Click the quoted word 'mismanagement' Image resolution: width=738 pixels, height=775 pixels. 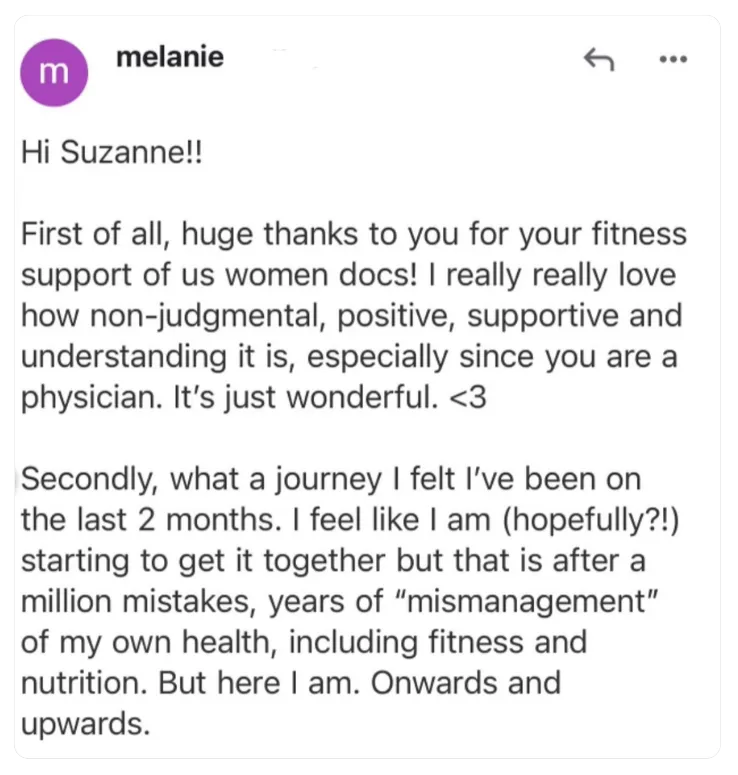point(527,603)
